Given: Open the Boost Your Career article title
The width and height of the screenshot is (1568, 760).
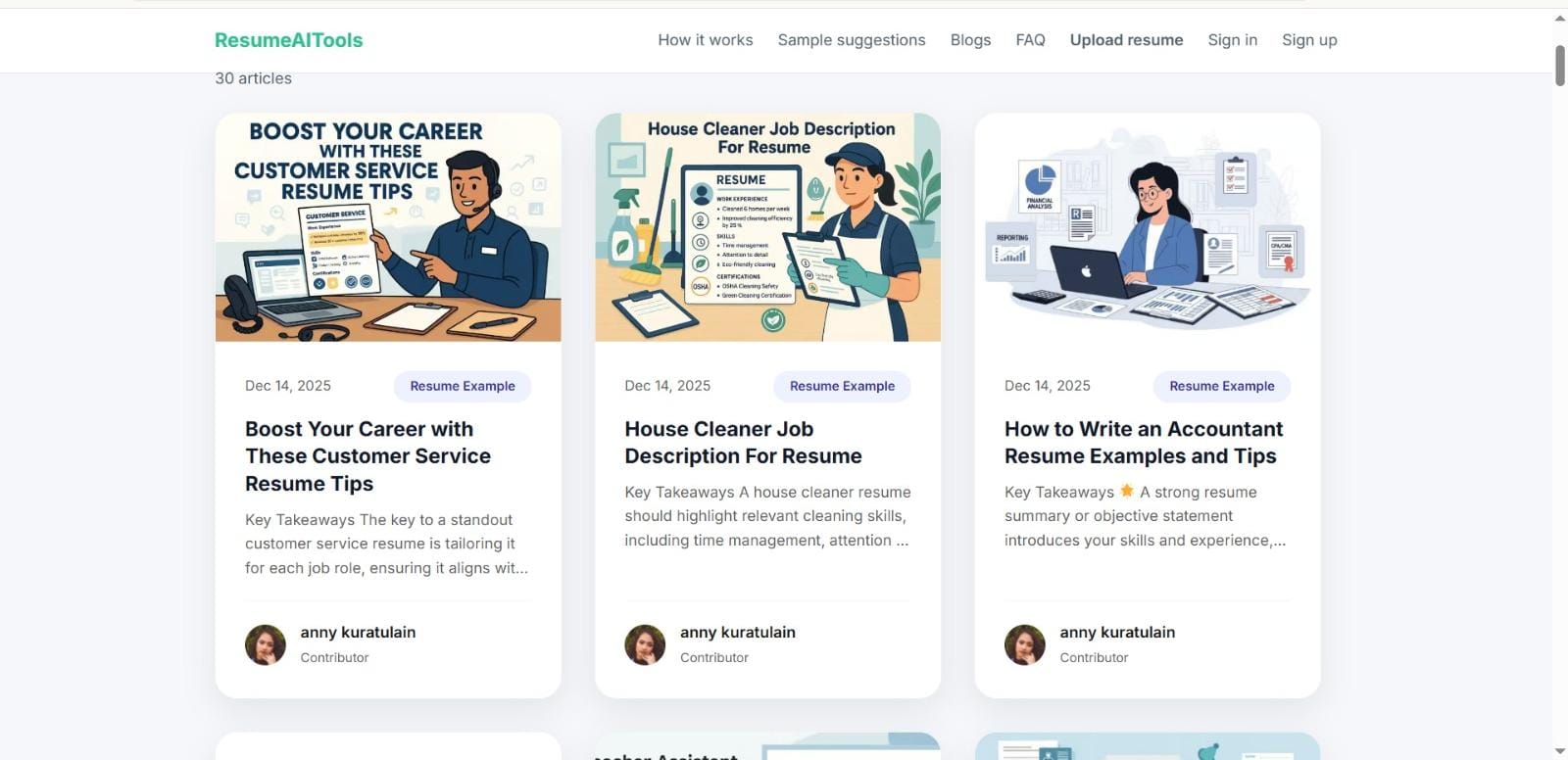Looking at the screenshot, I should [367, 456].
